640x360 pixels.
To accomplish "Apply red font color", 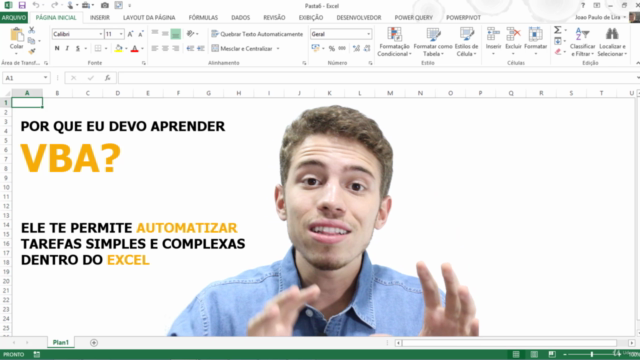I will coord(135,49).
